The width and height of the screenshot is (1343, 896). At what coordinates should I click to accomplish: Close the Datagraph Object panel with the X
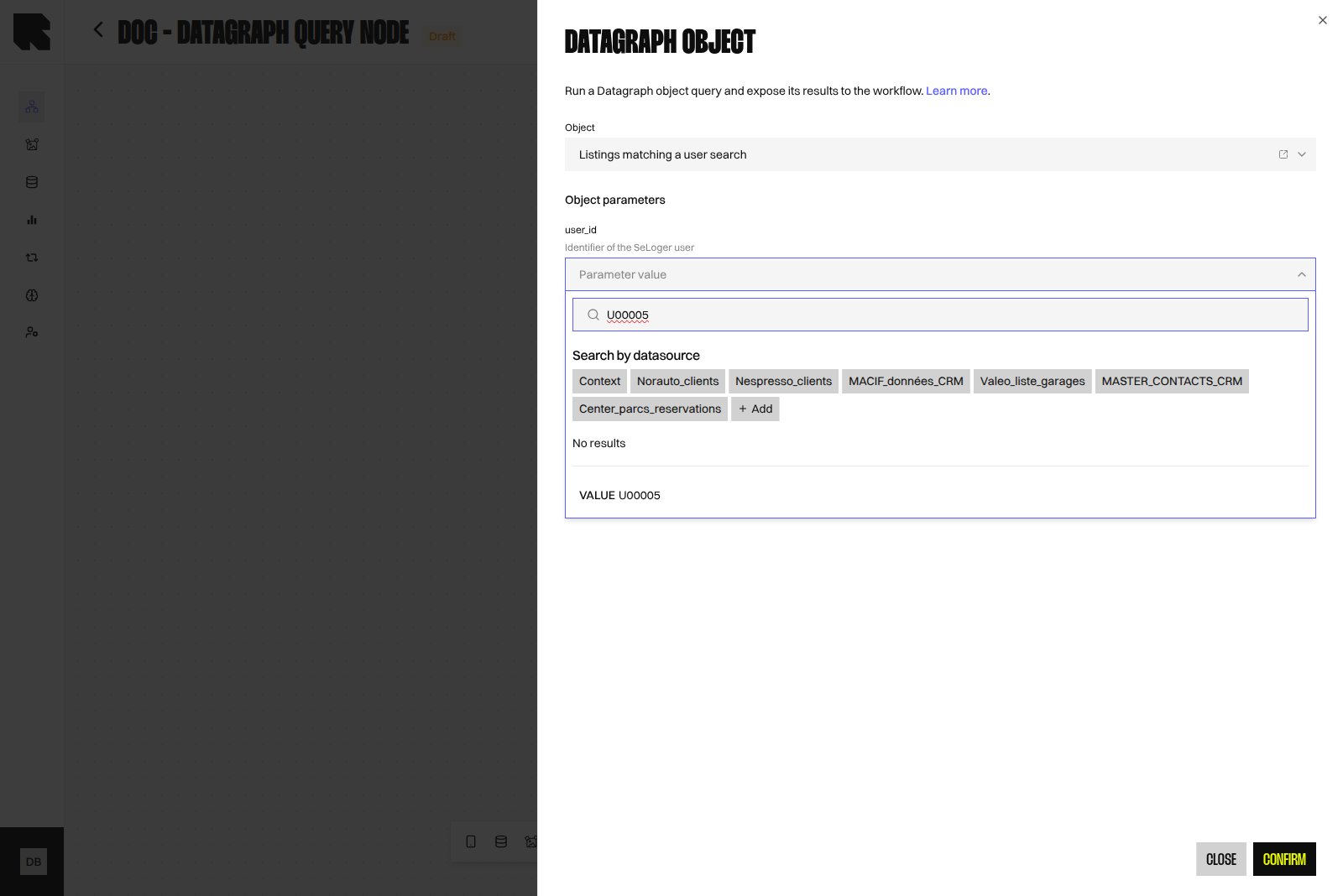pyautogui.click(x=1323, y=20)
